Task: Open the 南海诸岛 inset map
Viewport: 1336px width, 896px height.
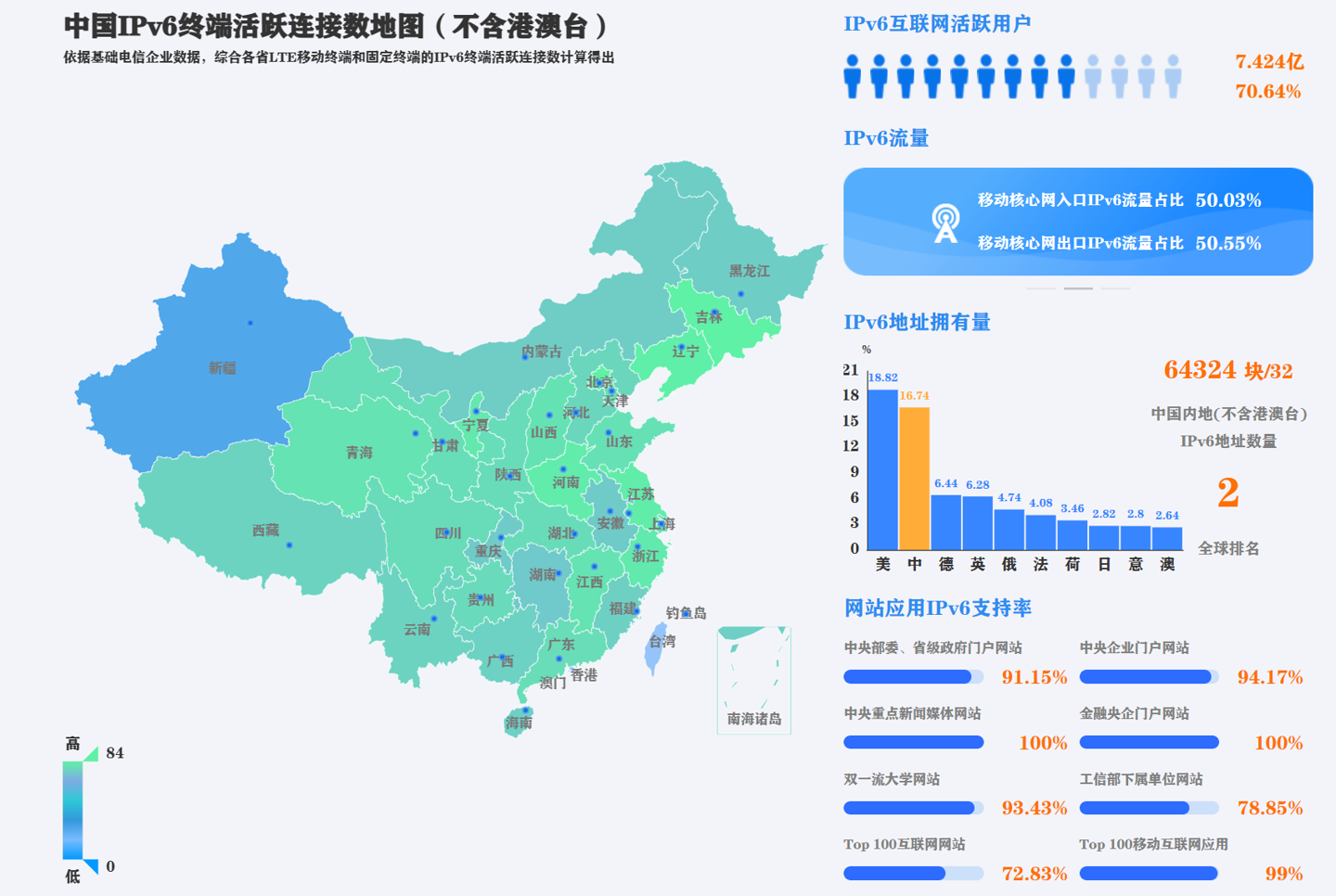Action: tap(753, 680)
